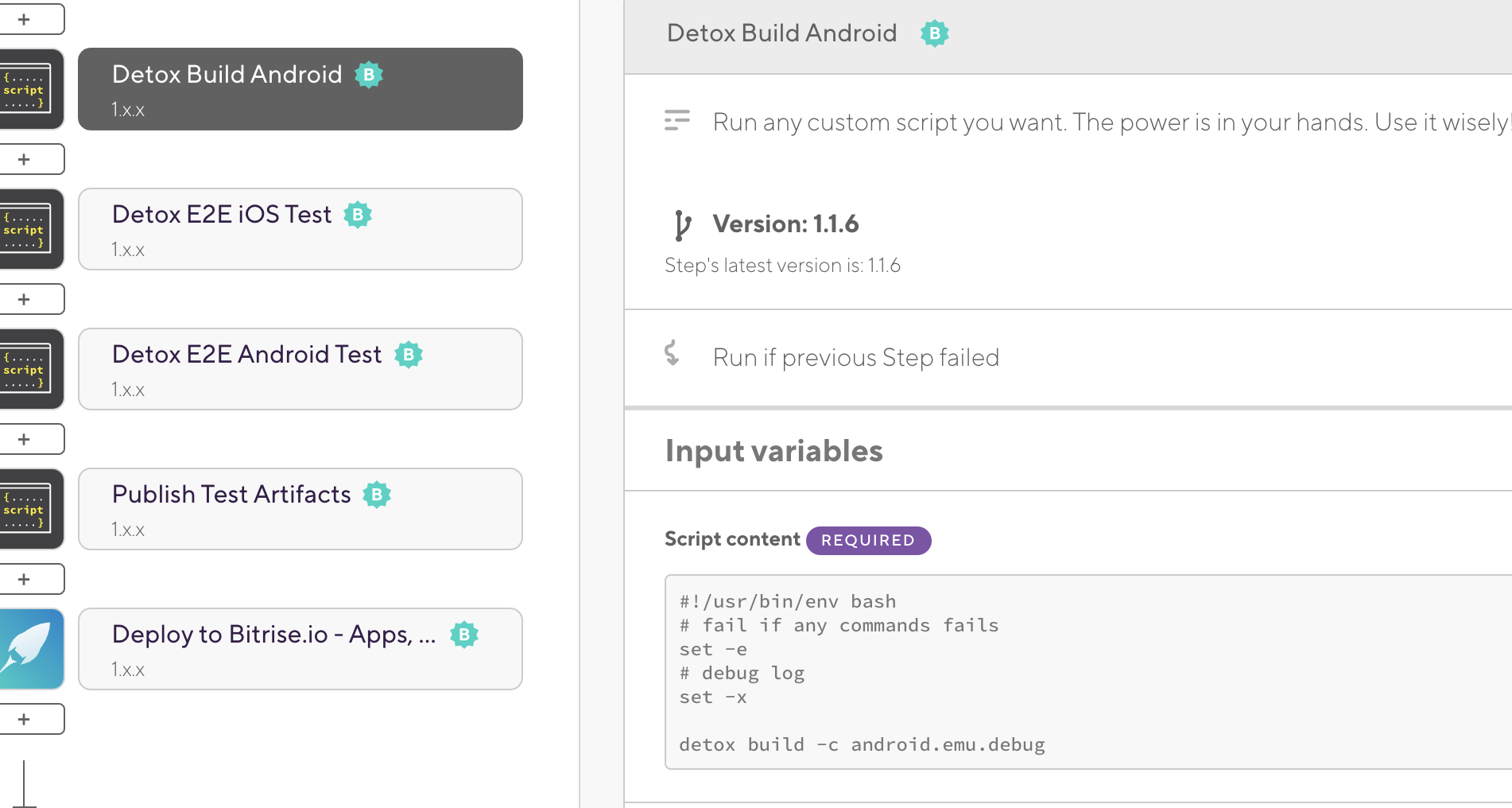Open the Detox E2E iOS Test step
Viewport: 1512px width, 808px height.
[x=300, y=229]
